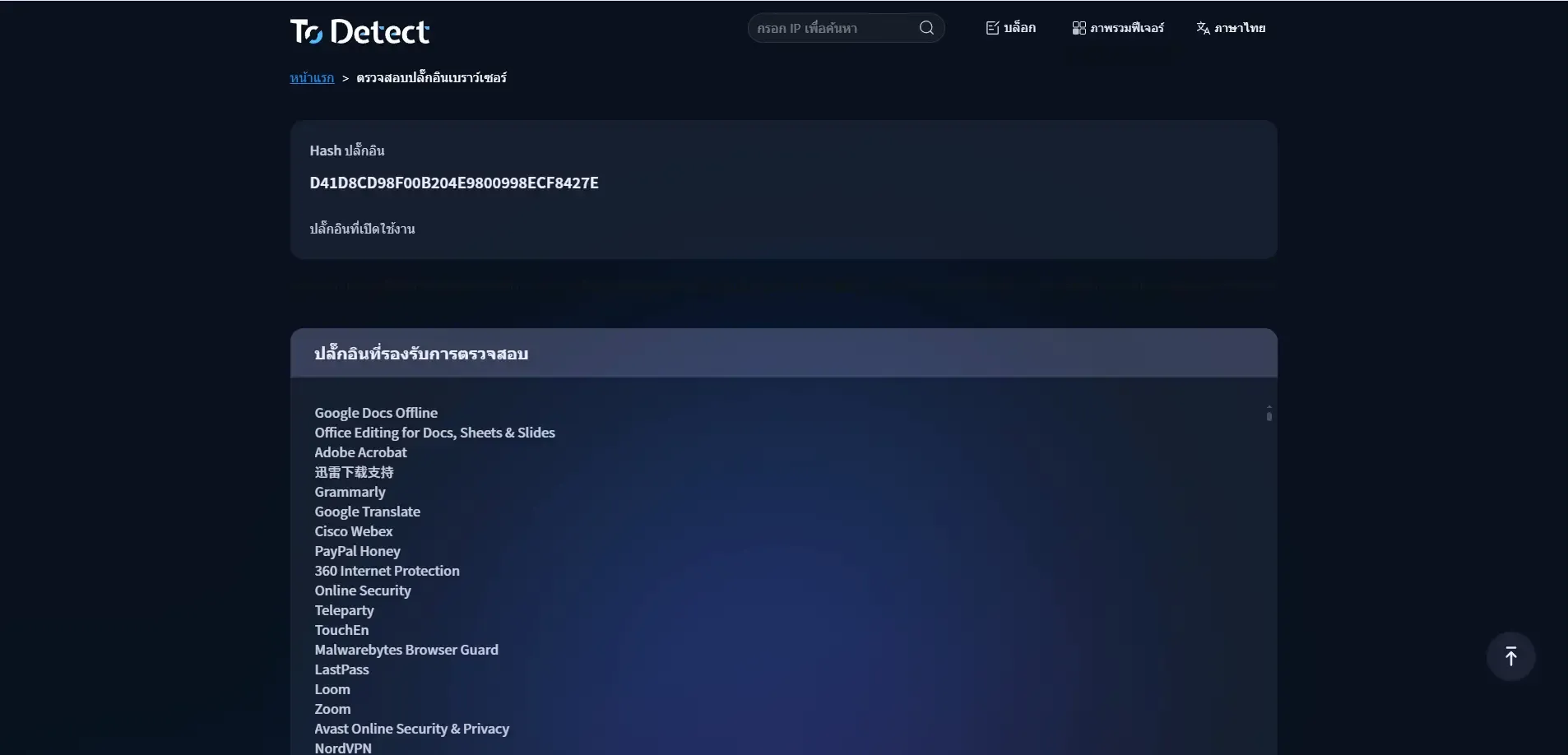This screenshot has height=755, width=1568.
Task: Click Grammarly in the plugin list
Action: (x=350, y=492)
